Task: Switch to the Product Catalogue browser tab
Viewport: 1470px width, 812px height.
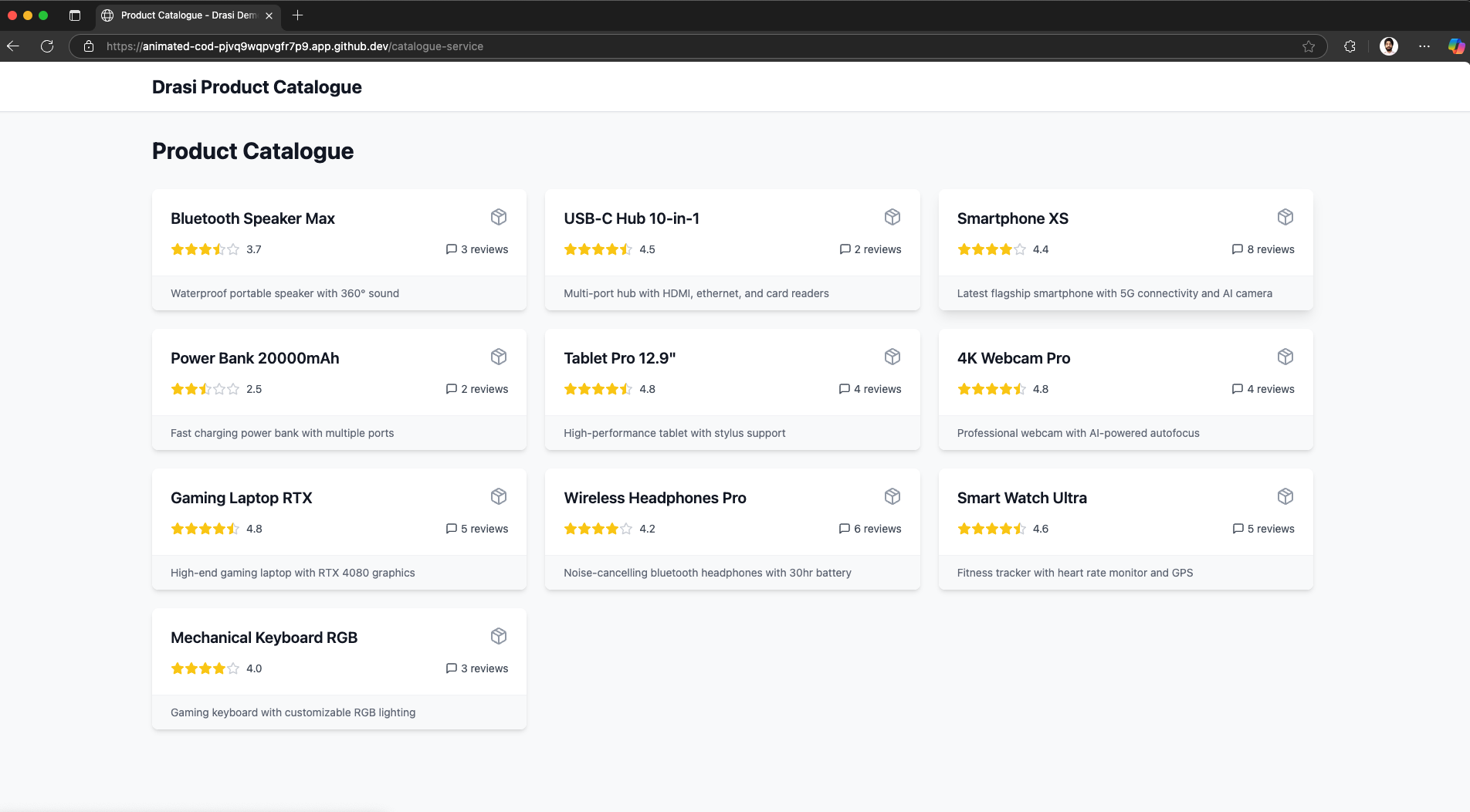Action: [x=185, y=15]
